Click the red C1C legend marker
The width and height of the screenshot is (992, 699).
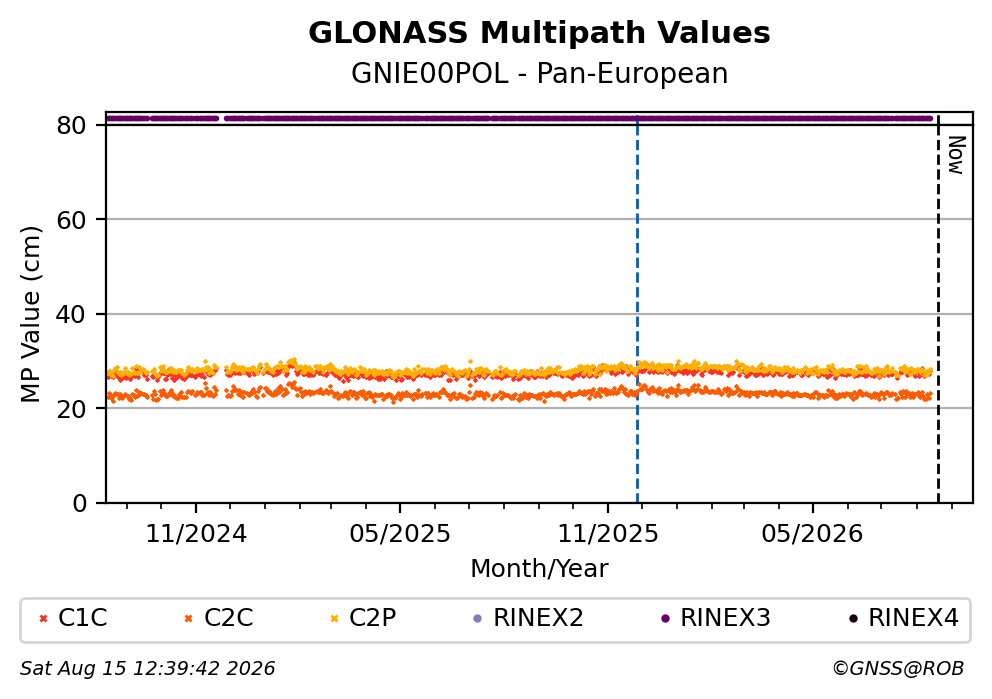[44, 619]
